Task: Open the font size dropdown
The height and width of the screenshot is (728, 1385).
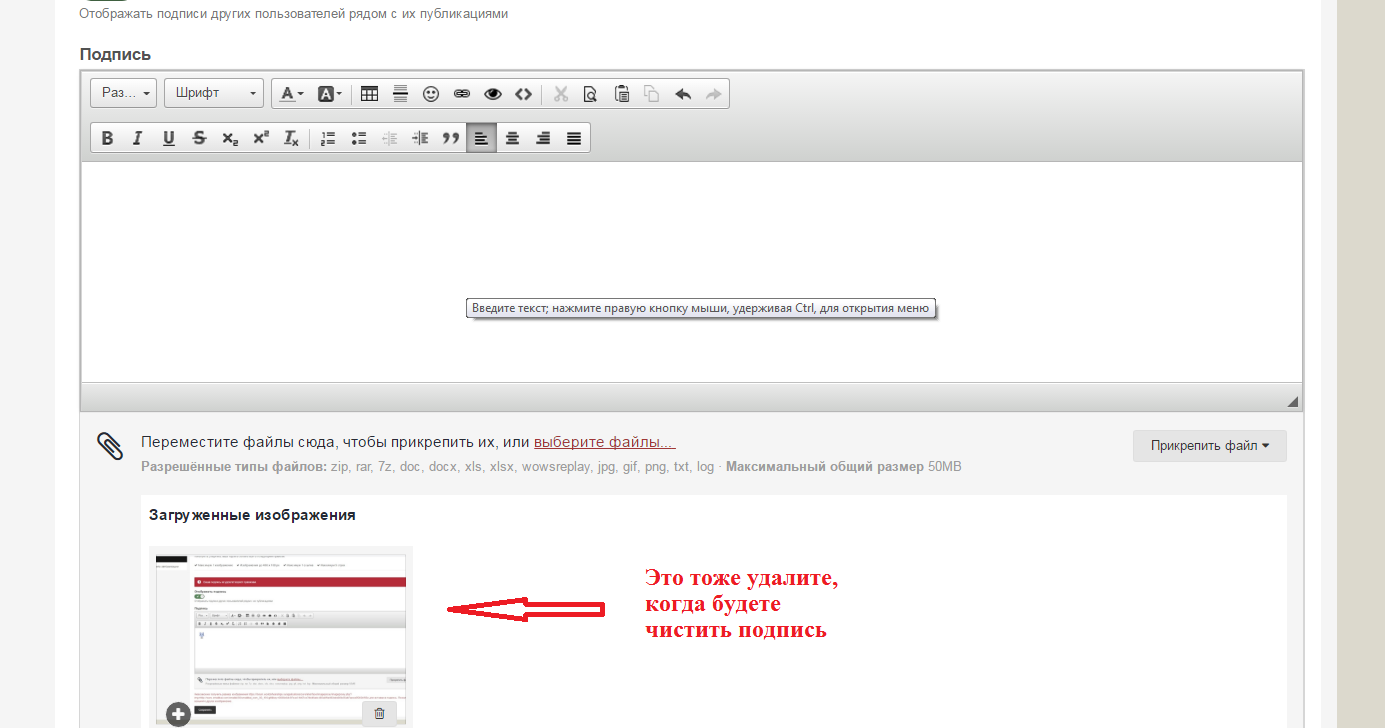Action: pyautogui.click(x=124, y=93)
